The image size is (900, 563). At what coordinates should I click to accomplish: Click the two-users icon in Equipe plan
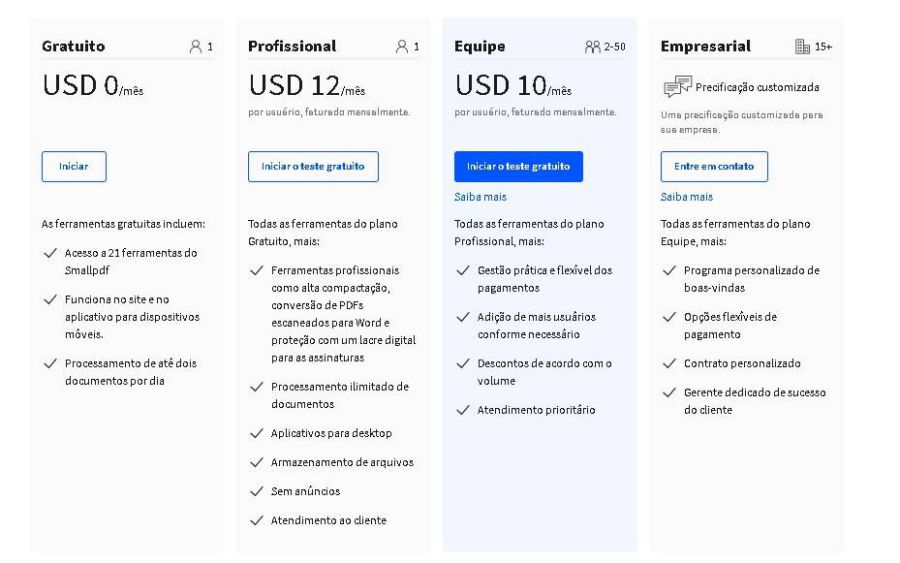tap(592, 46)
